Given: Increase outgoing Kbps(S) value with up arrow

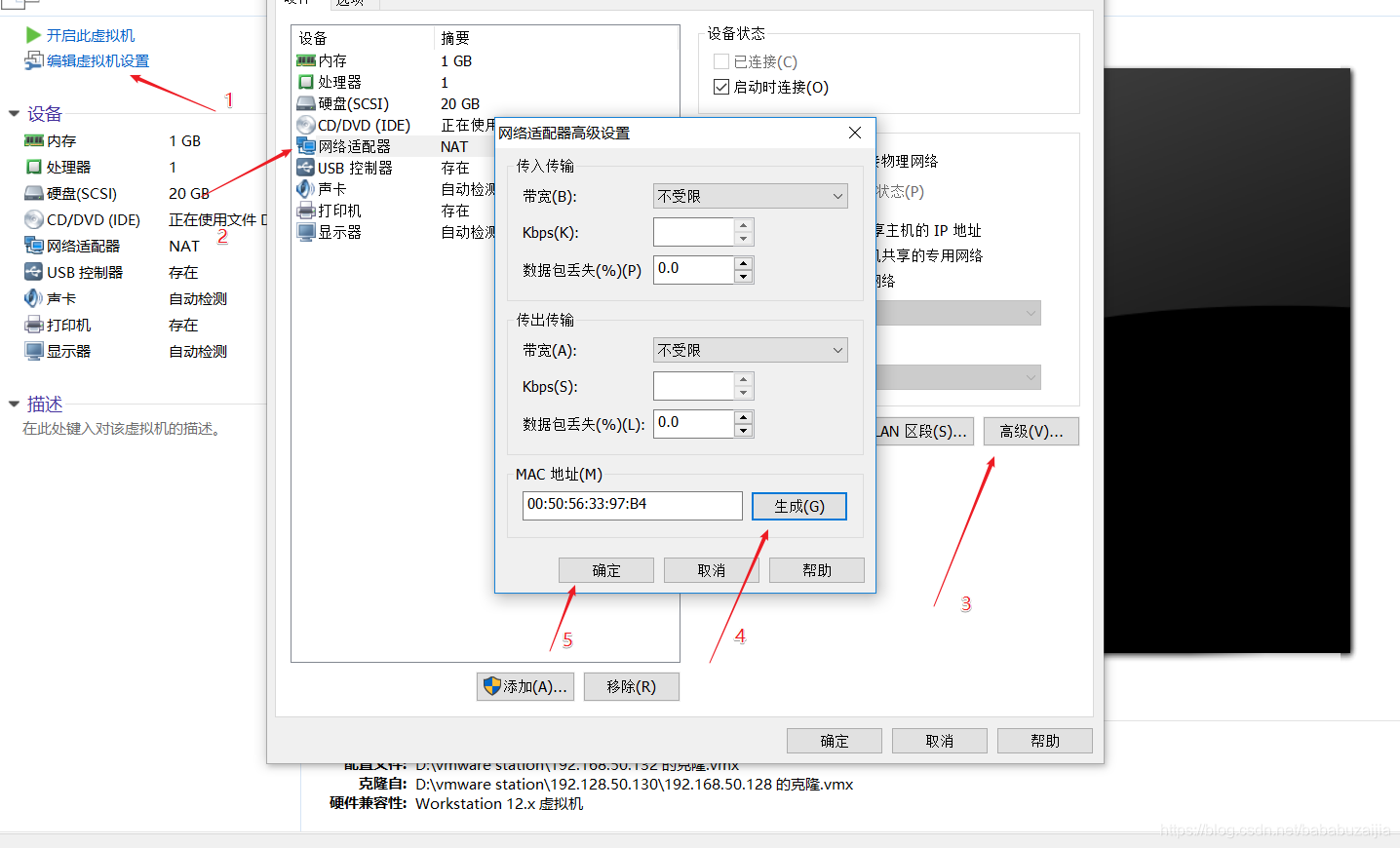Looking at the screenshot, I should [744, 380].
